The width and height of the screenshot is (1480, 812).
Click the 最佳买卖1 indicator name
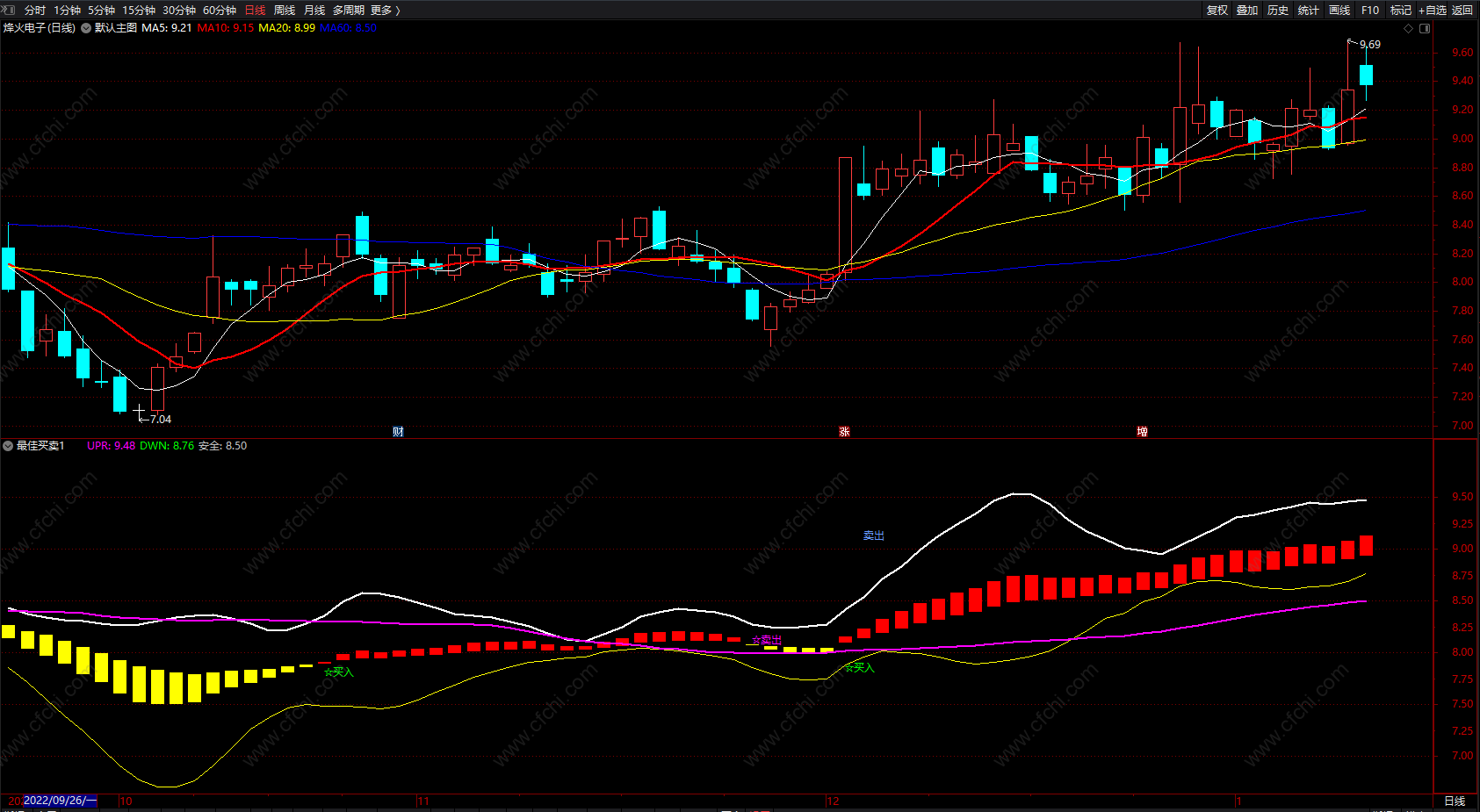(x=40, y=446)
